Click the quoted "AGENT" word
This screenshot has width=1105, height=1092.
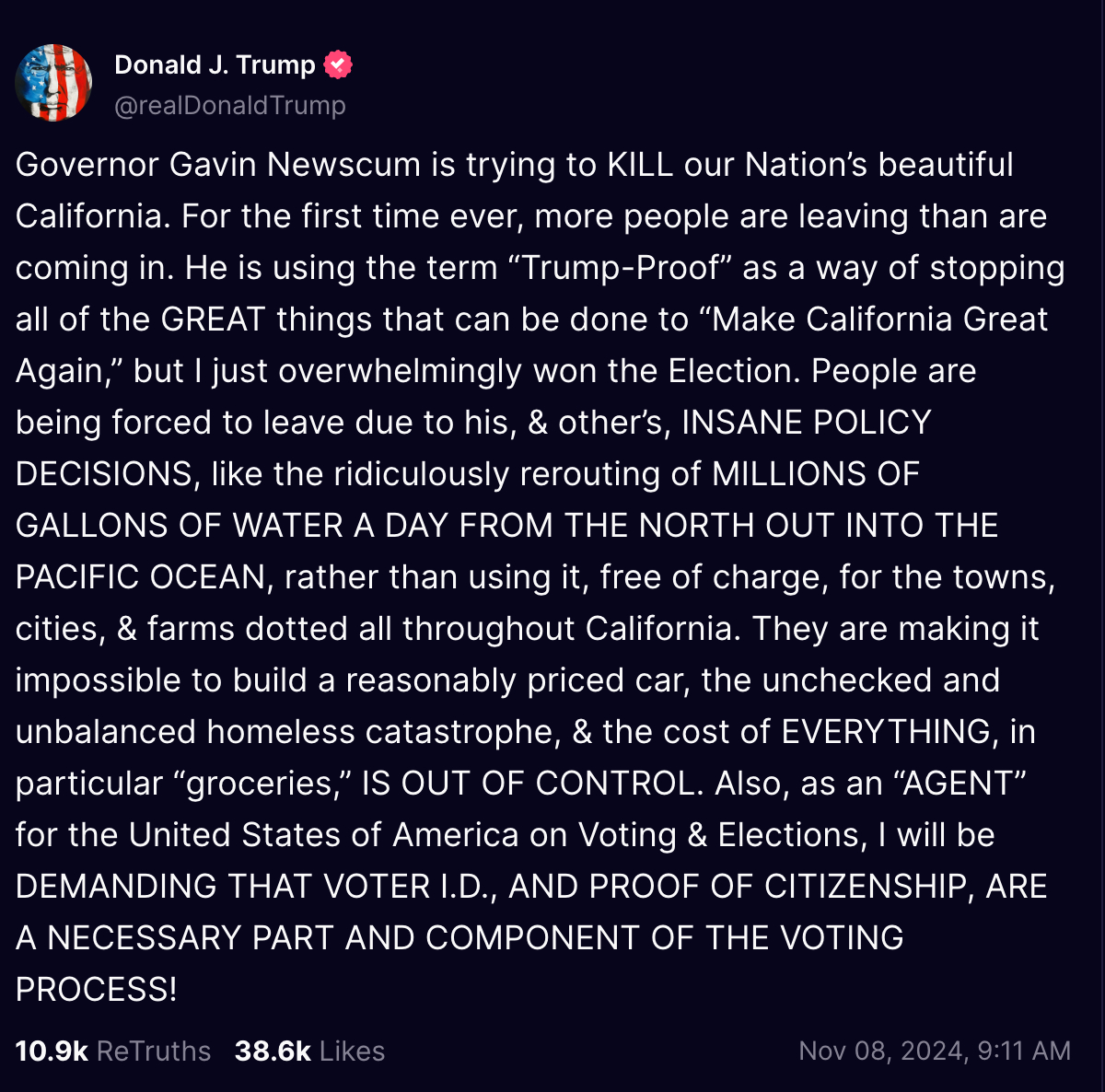tap(965, 784)
